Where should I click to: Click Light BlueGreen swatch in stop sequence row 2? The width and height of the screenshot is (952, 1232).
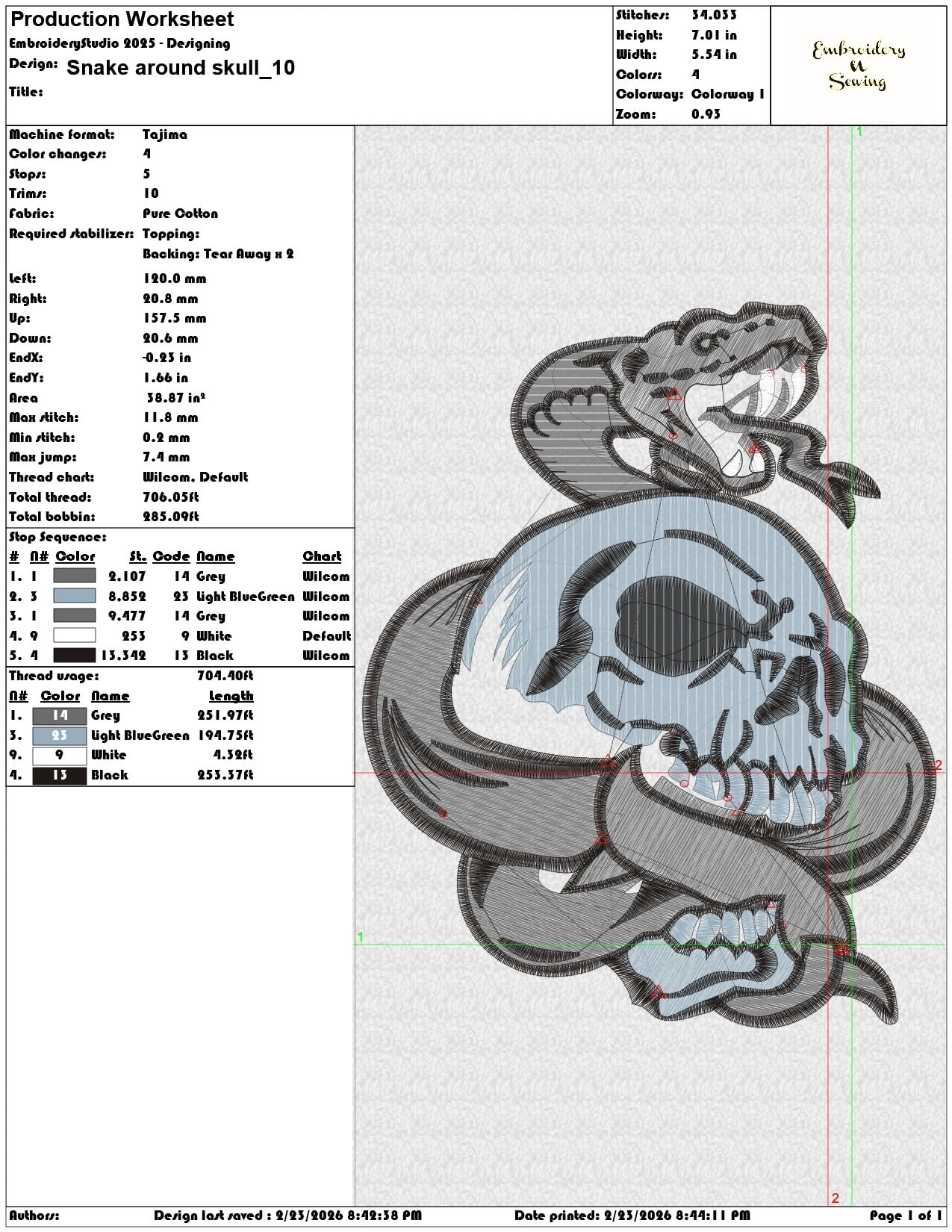tap(75, 596)
